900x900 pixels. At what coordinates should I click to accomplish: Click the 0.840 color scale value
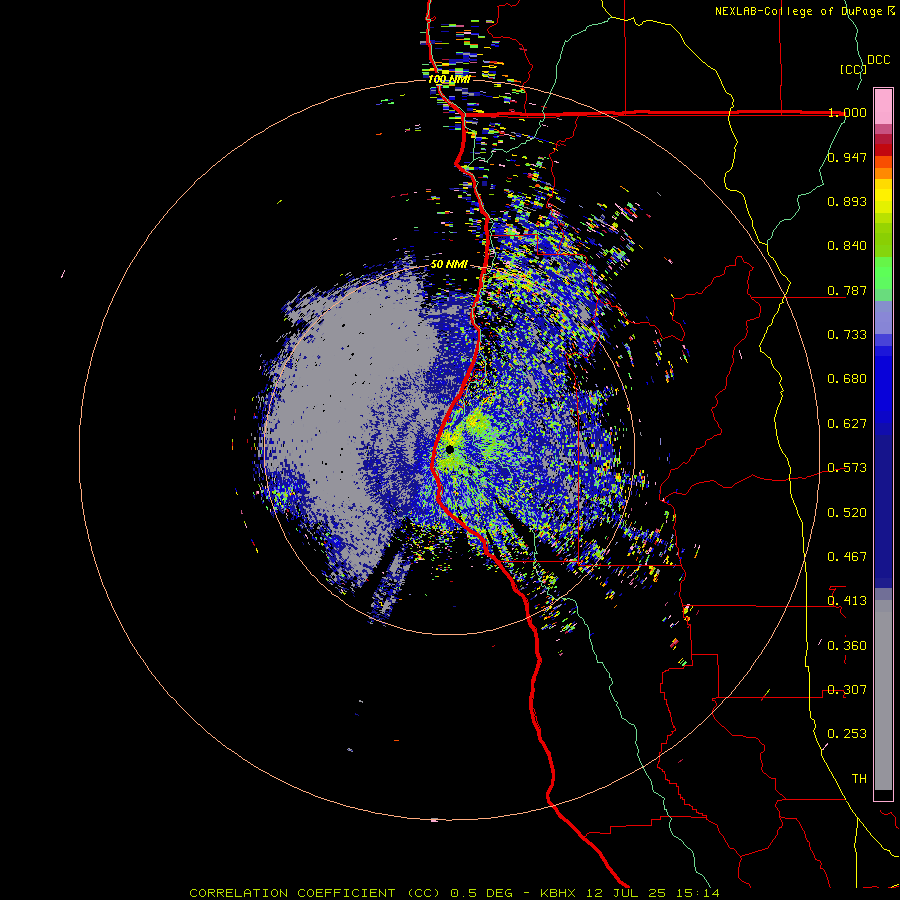pyautogui.click(x=847, y=246)
